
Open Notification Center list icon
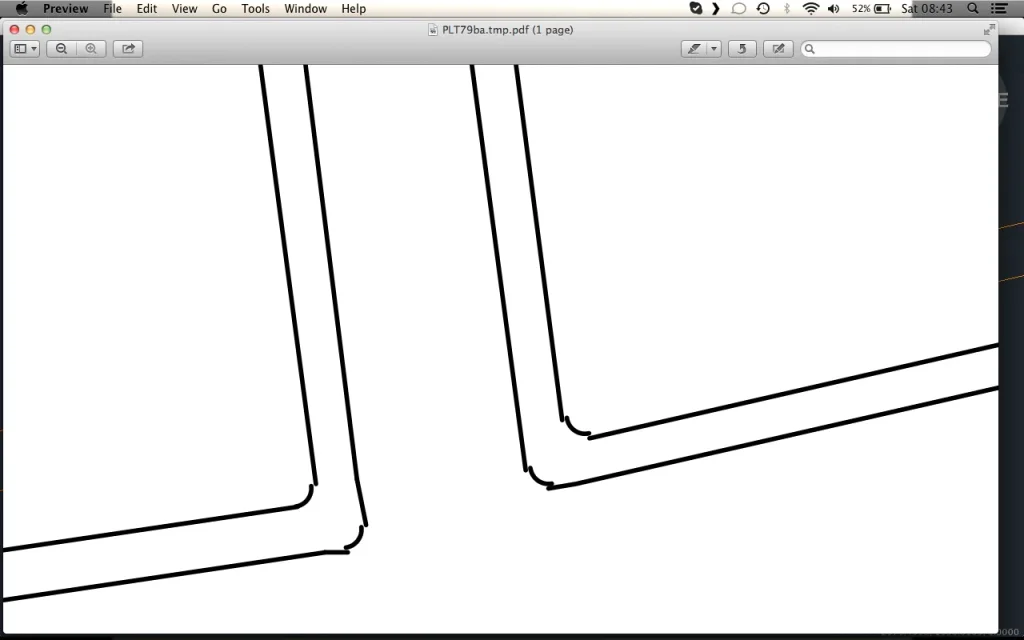click(999, 8)
